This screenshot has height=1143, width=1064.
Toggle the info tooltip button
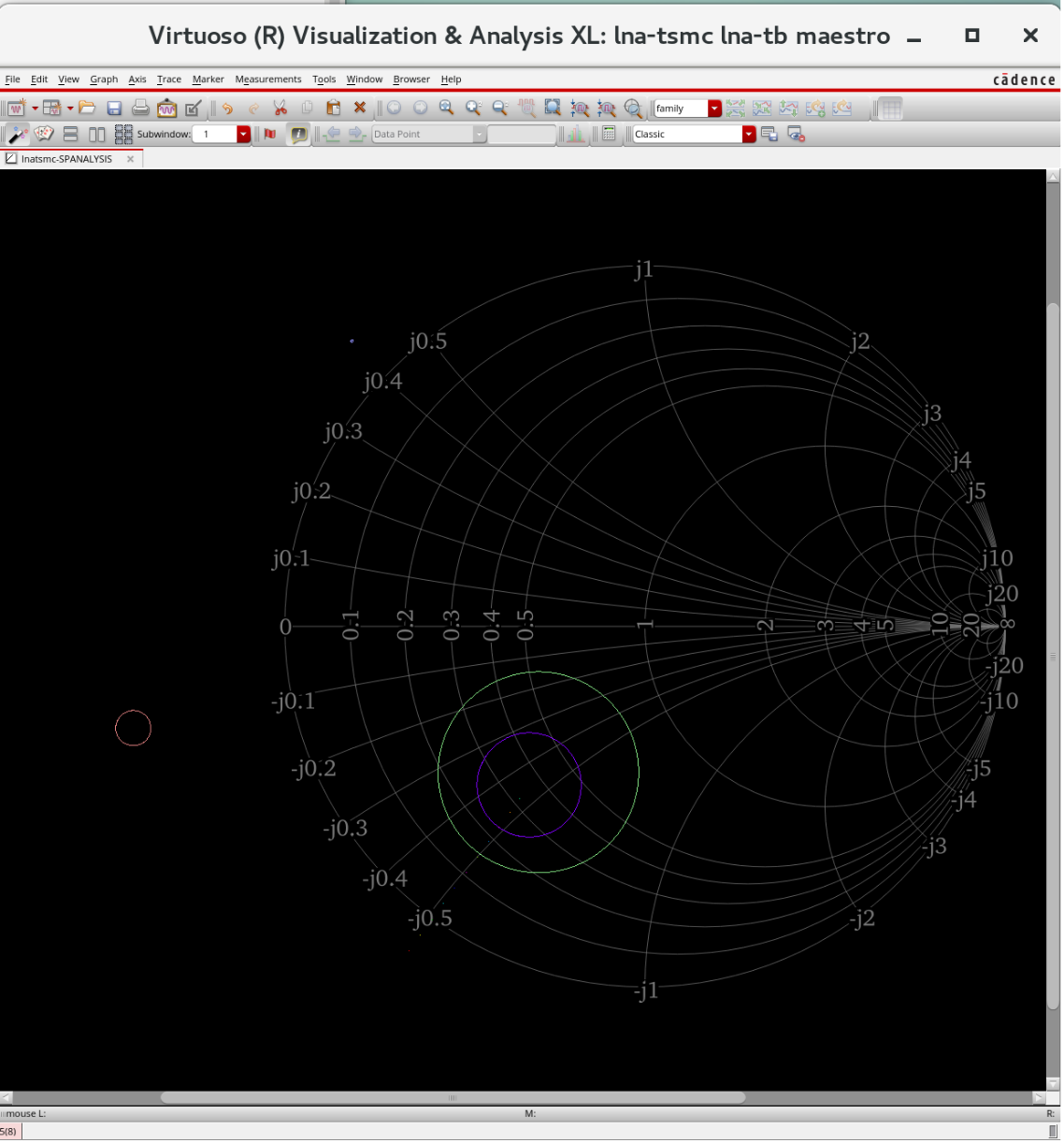[x=297, y=135]
